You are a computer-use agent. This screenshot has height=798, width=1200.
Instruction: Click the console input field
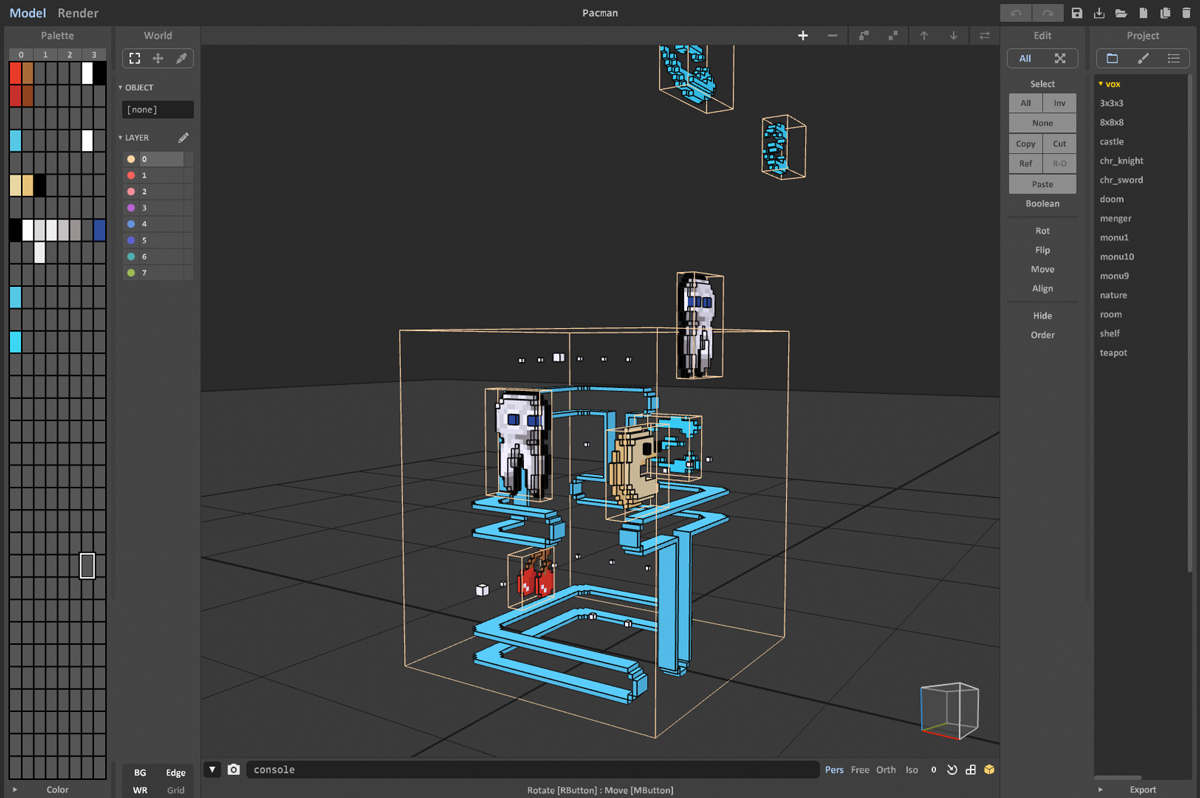532,769
